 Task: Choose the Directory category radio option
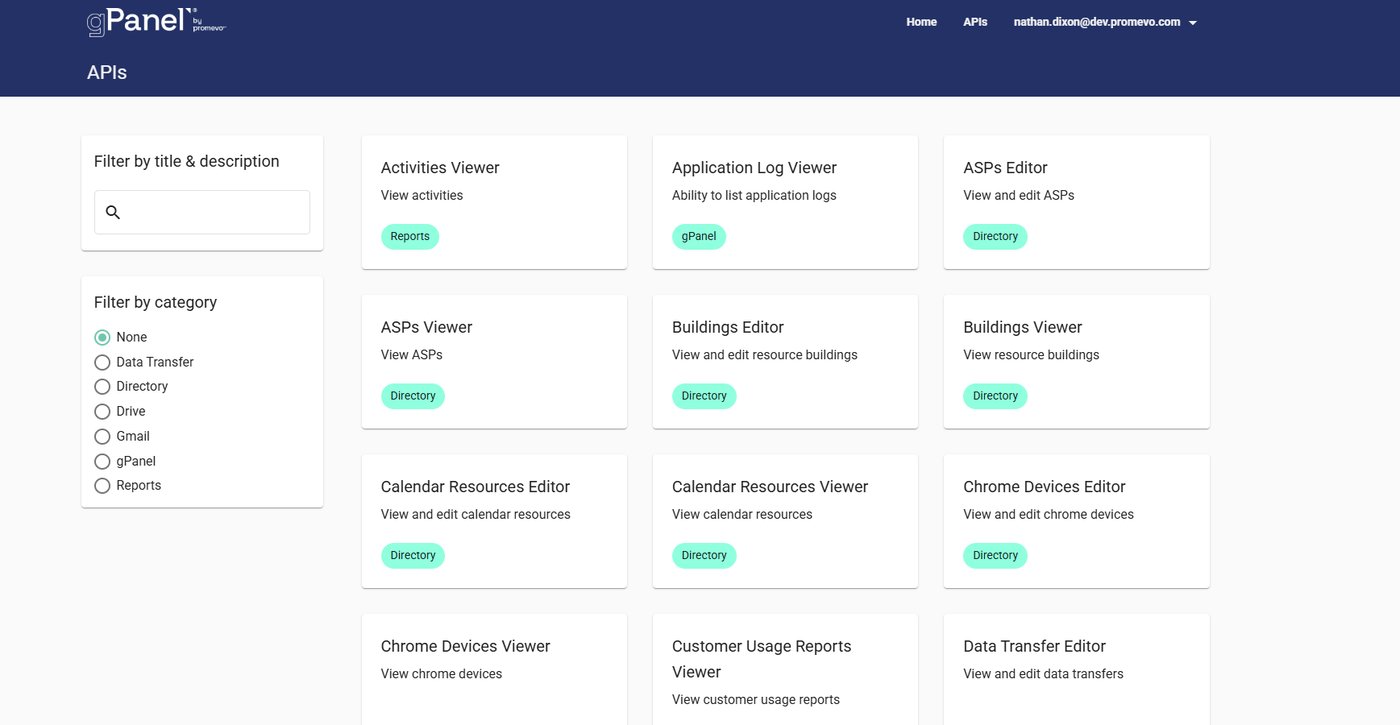click(x=102, y=386)
